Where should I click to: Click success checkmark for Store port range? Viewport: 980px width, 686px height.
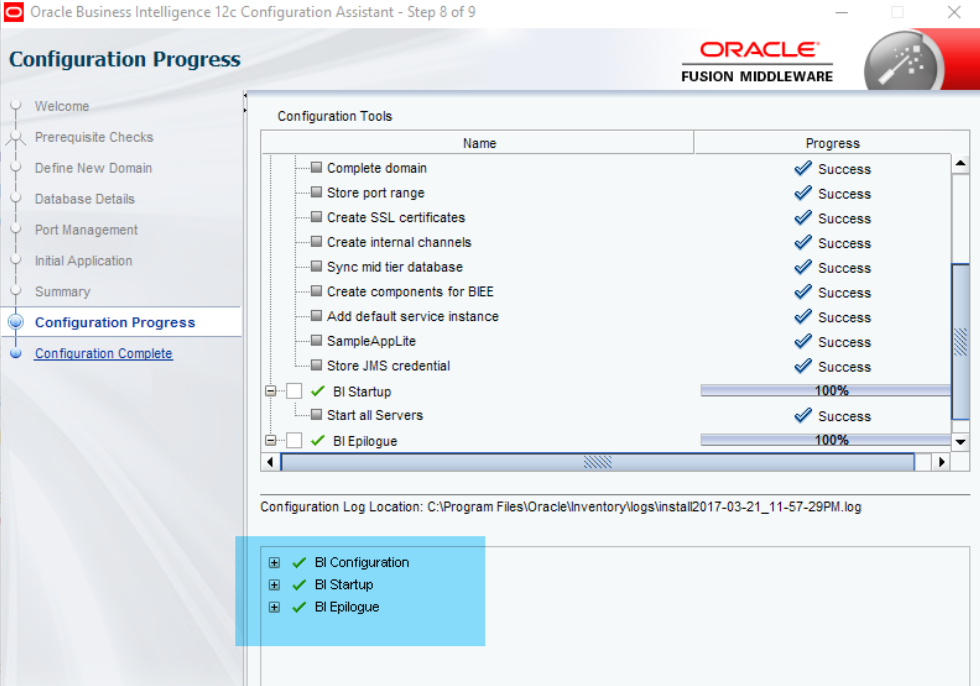pyautogui.click(x=802, y=193)
